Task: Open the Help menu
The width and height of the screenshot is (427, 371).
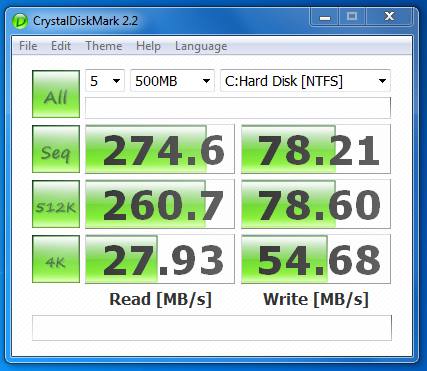Action: [x=148, y=46]
